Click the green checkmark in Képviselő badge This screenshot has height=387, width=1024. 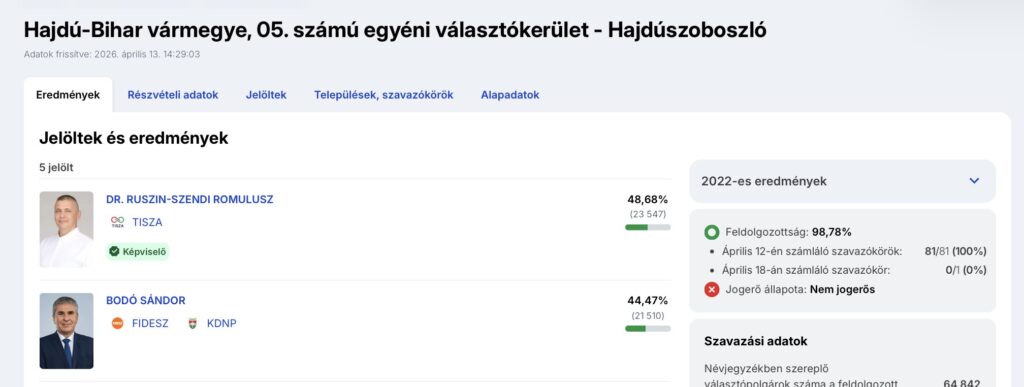click(114, 251)
